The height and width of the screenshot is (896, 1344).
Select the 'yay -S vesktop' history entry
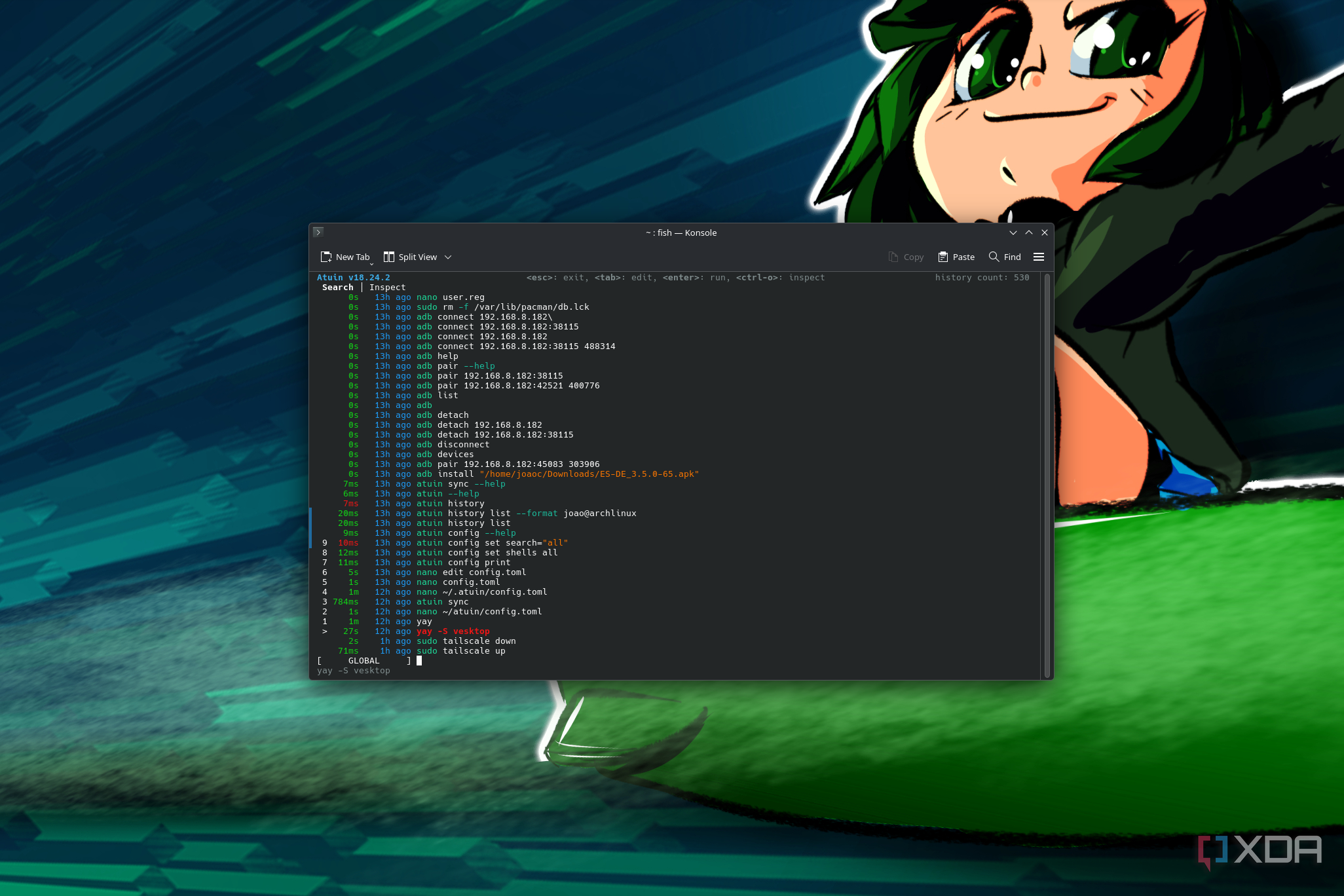453,631
